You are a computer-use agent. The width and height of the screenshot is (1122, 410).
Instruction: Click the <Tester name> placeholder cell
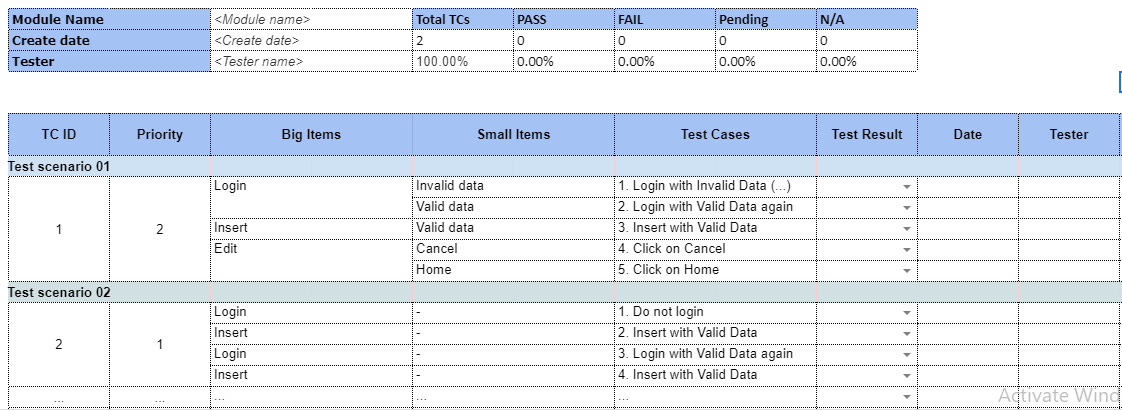tap(310, 61)
